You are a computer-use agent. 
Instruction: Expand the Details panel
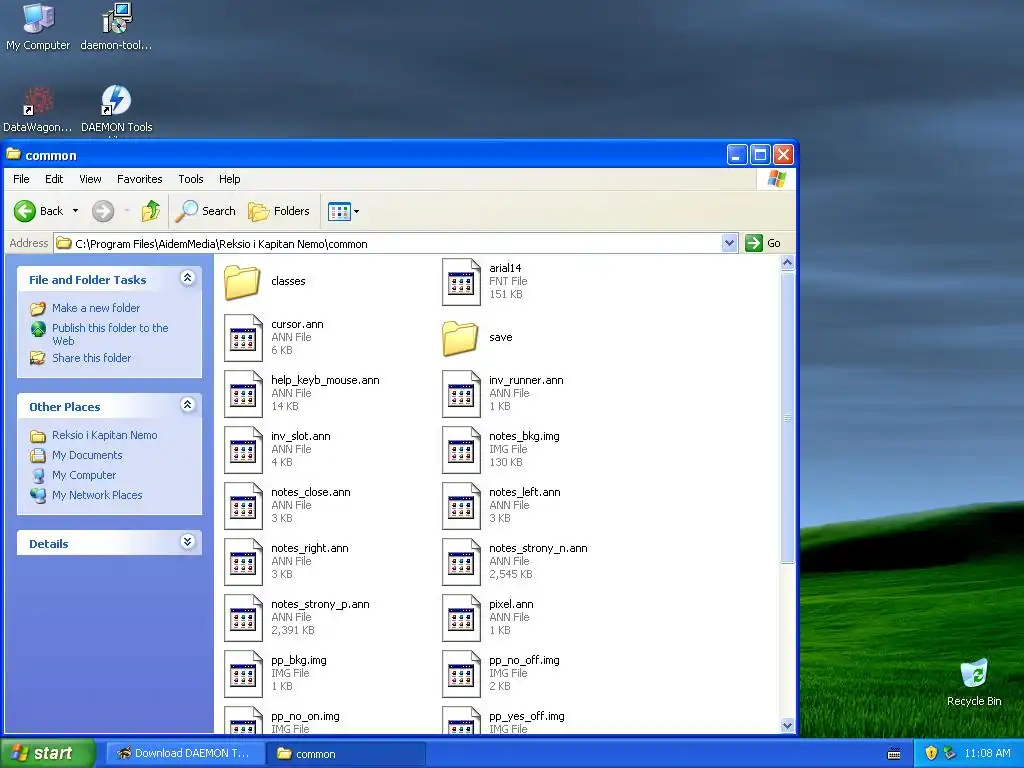tap(187, 542)
